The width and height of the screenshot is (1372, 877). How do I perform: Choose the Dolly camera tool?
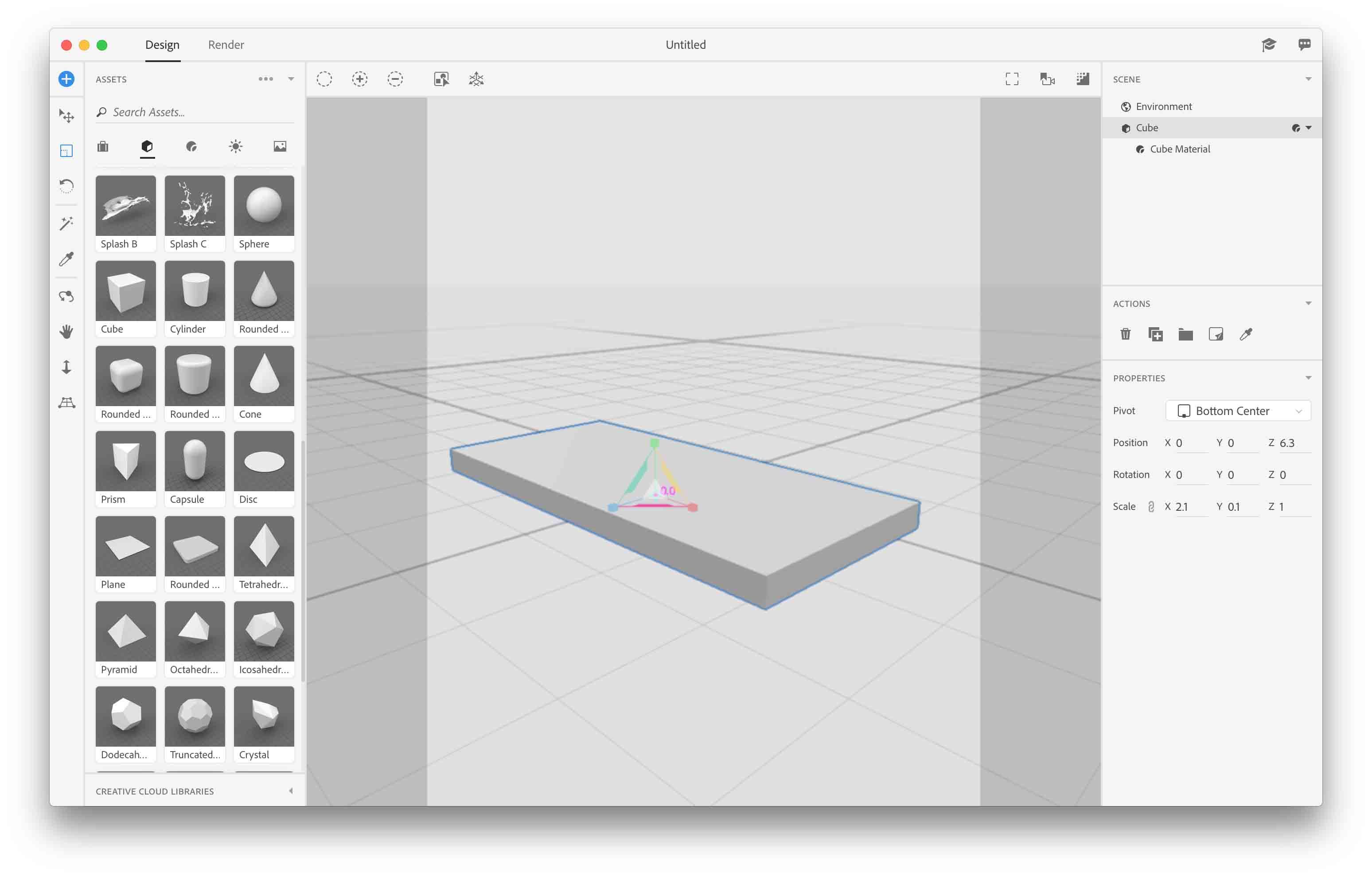66,367
